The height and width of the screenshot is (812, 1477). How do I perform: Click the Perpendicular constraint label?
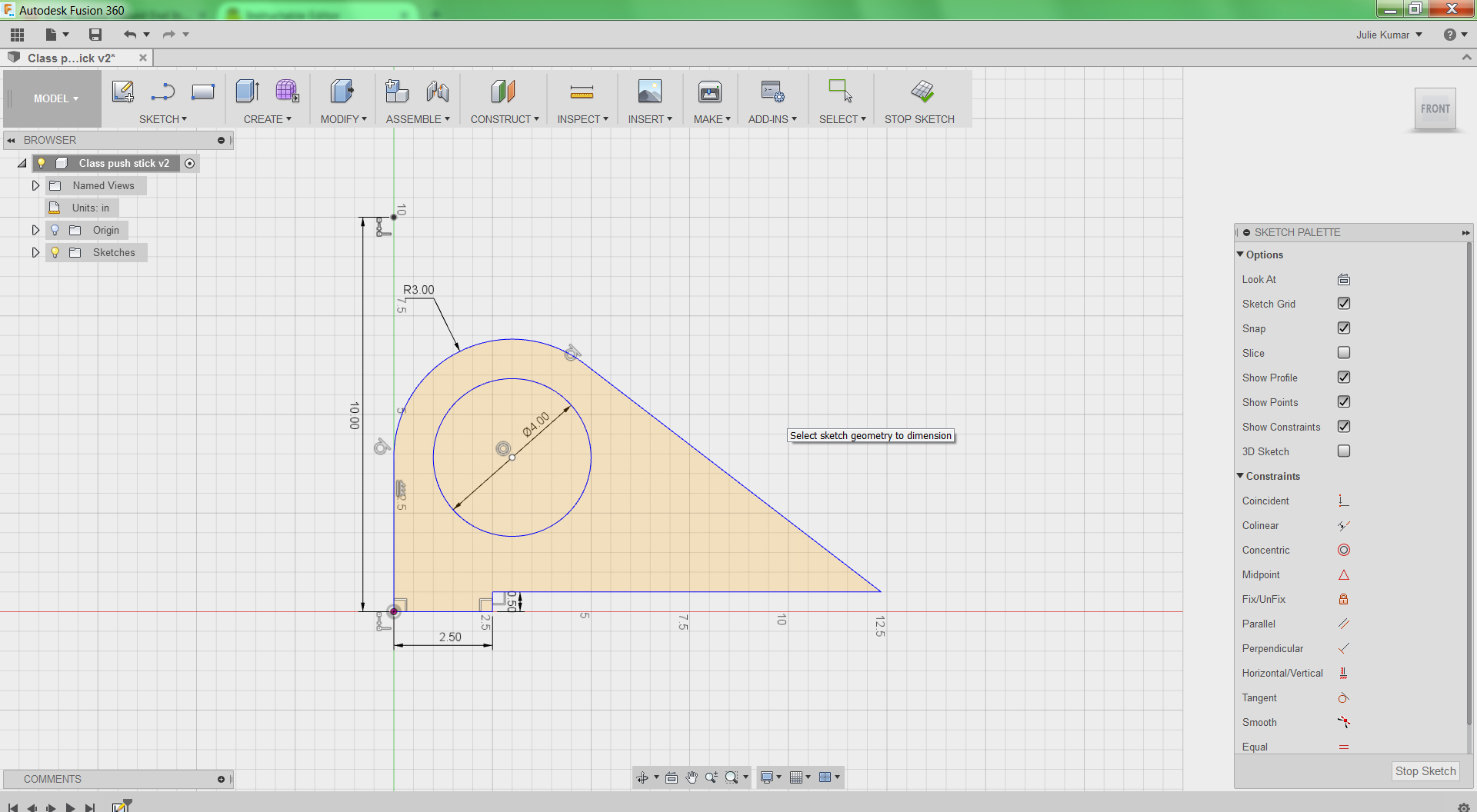1272,648
